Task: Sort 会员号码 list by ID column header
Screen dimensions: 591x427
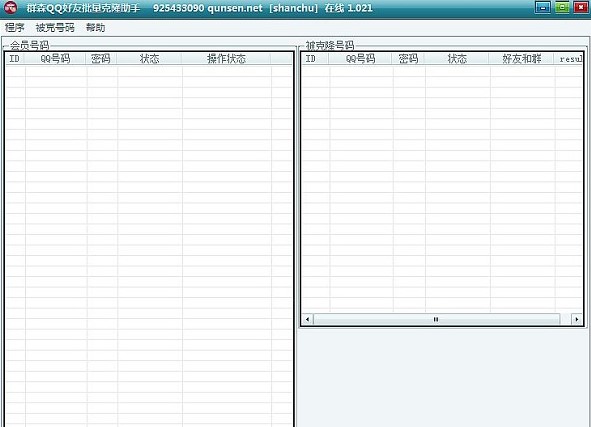Action: [15, 58]
